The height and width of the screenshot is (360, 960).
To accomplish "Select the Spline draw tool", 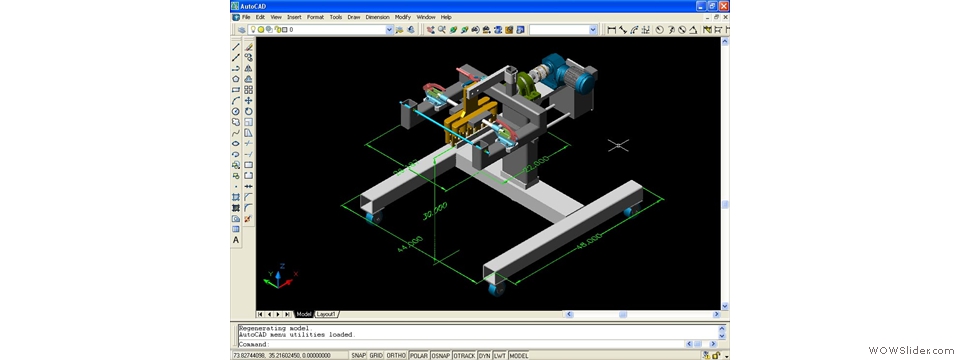I will pyautogui.click(x=236, y=133).
